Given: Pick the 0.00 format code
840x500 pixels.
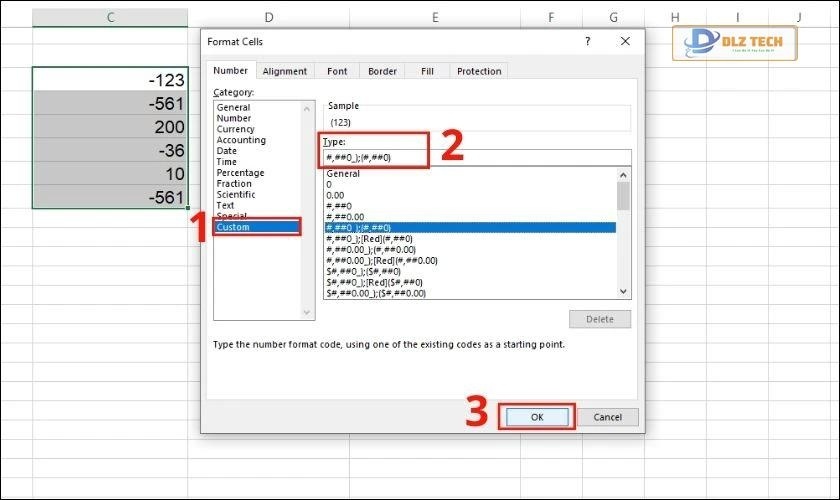Looking at the screenshot, I should (x=336, y=195).
